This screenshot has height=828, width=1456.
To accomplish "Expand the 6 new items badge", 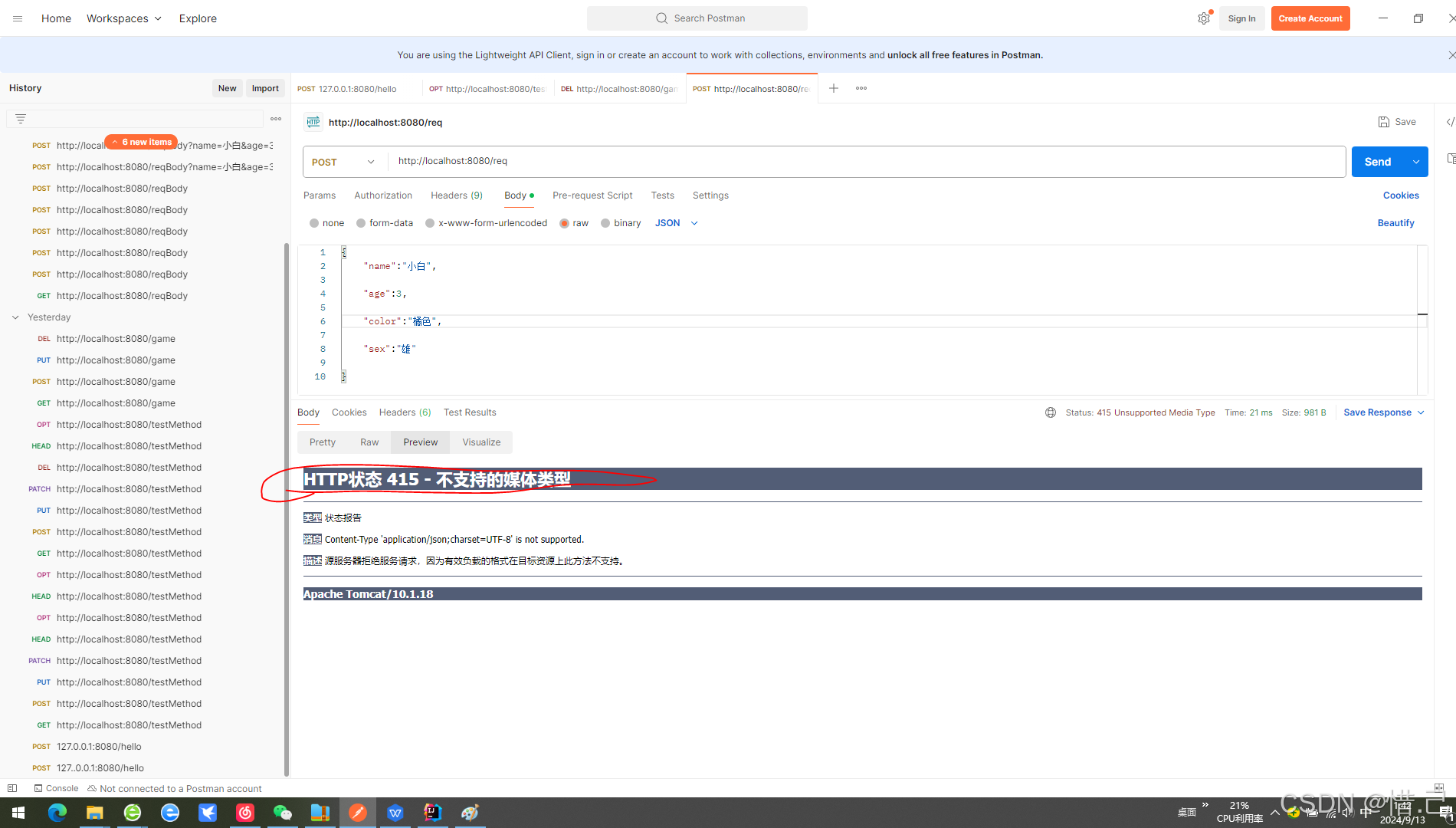I will click(x=141, y=142).
